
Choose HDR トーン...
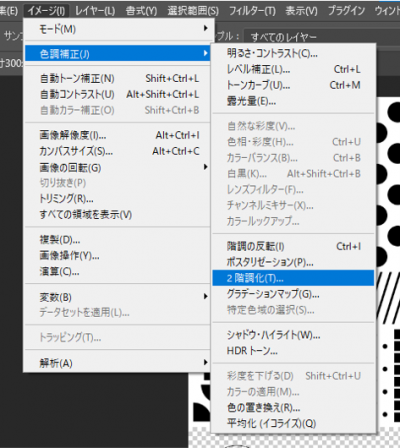coord(293,351)
